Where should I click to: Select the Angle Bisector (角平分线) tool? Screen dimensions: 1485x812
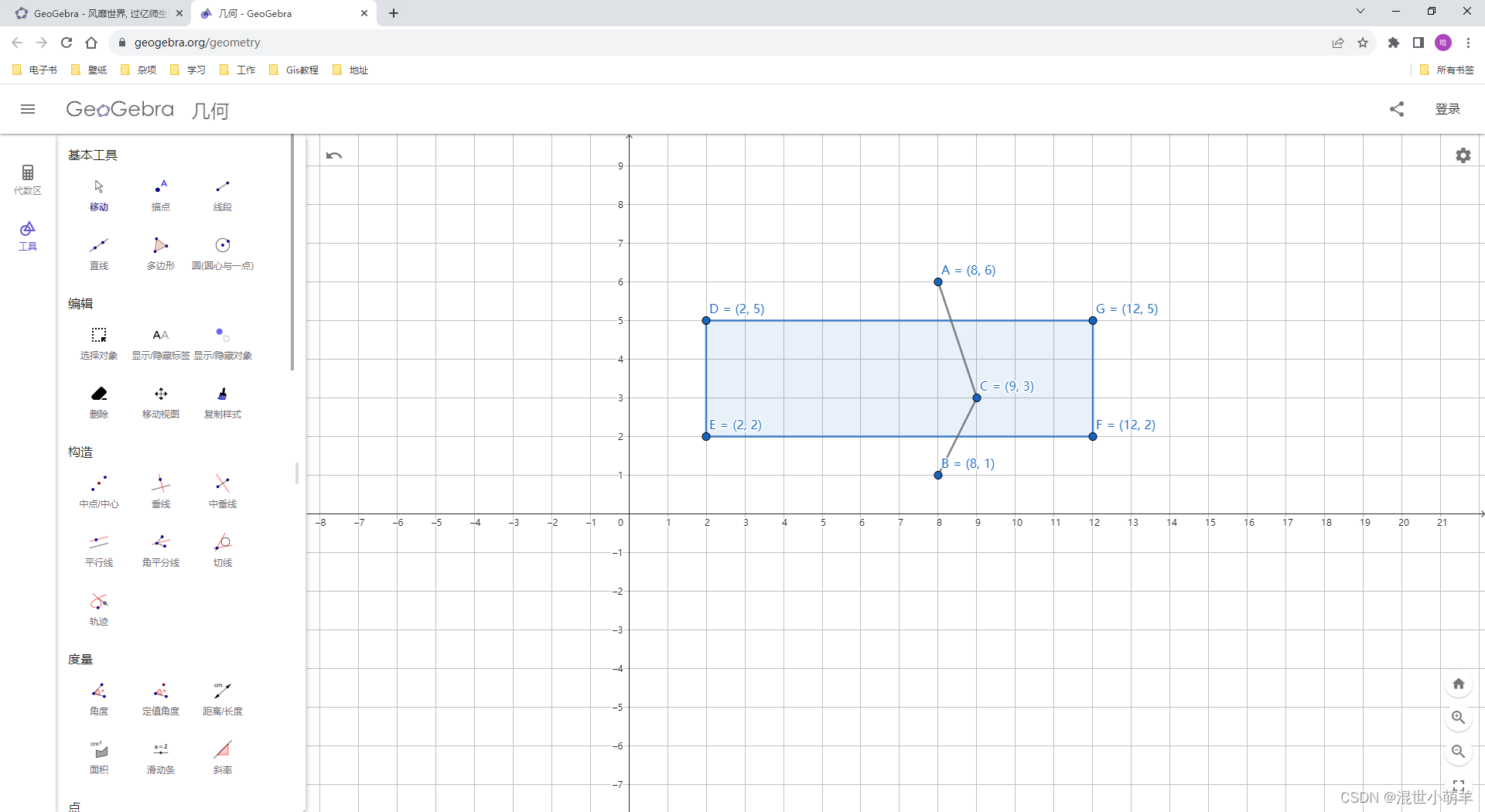161,551
